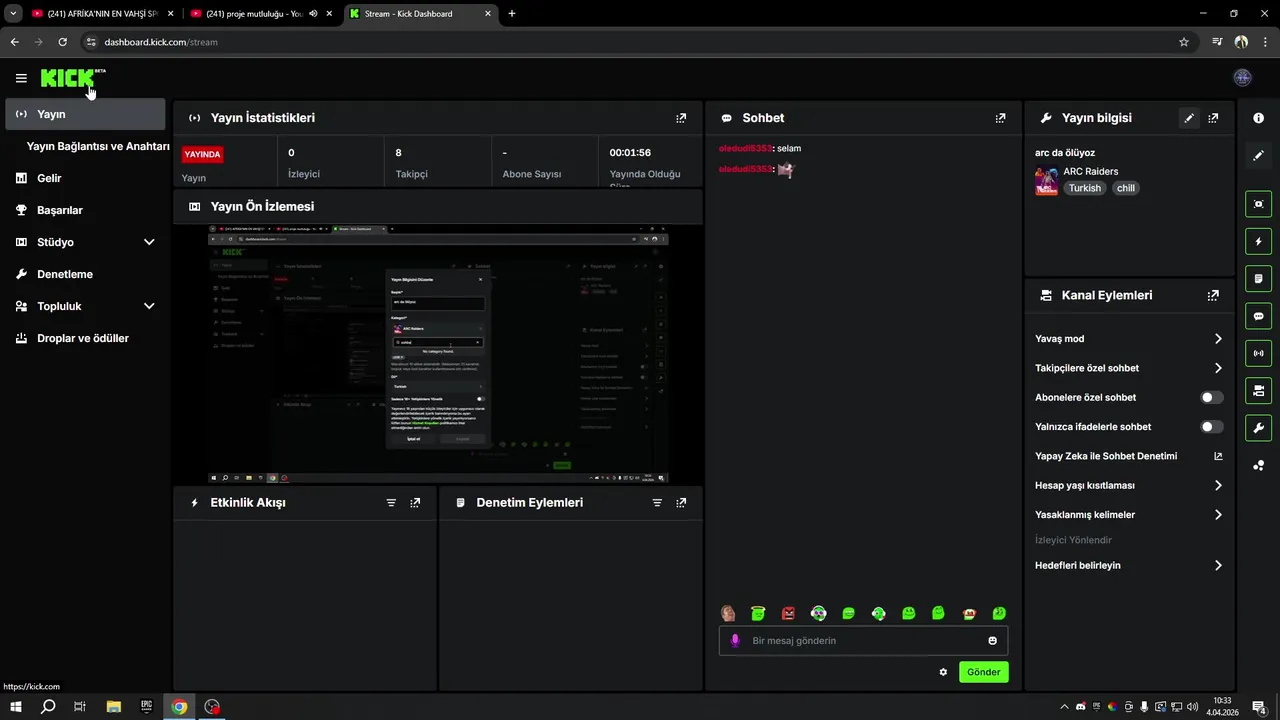
Task: Open a new browser tab with plus
Action: pos(512,14)
